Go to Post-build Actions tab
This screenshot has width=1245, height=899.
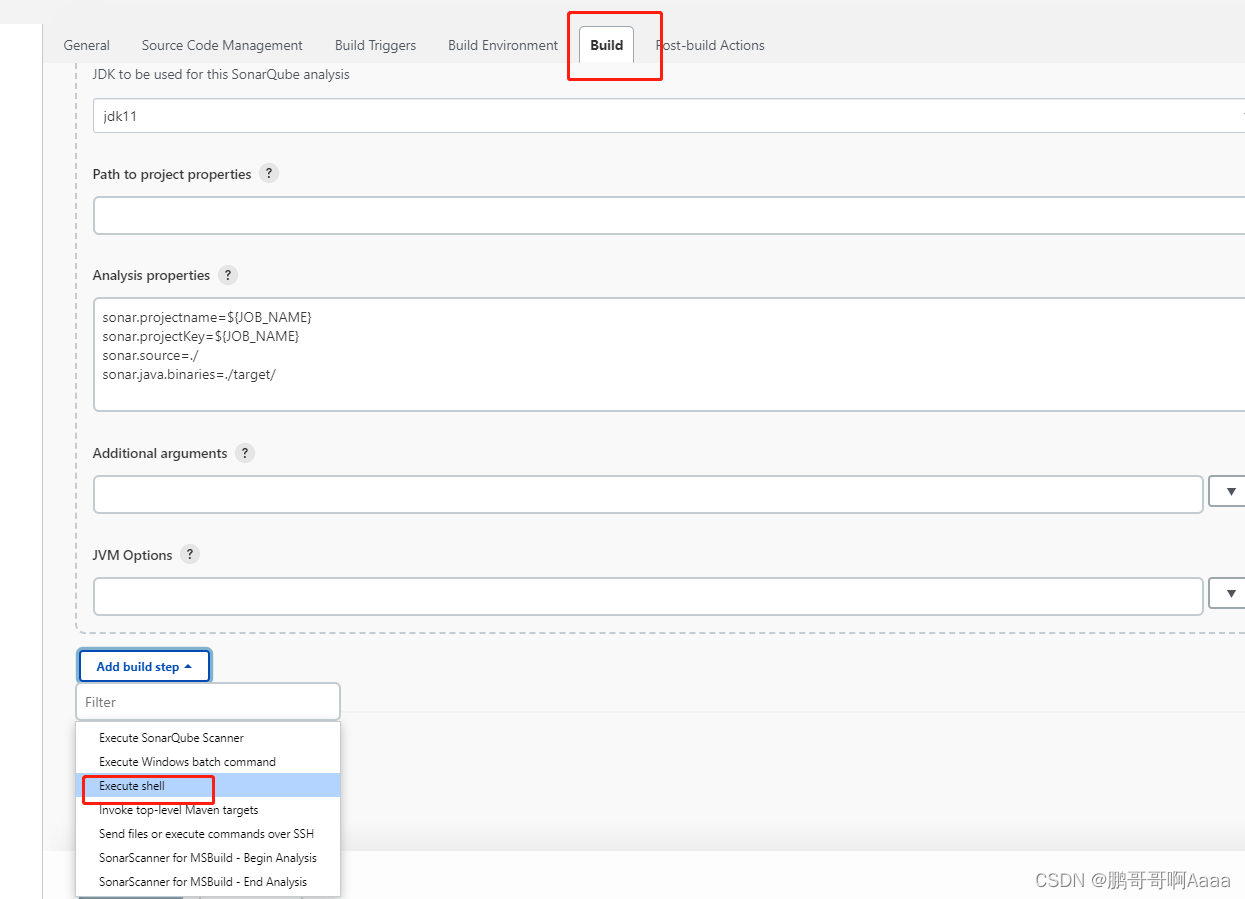pos(710,45)
